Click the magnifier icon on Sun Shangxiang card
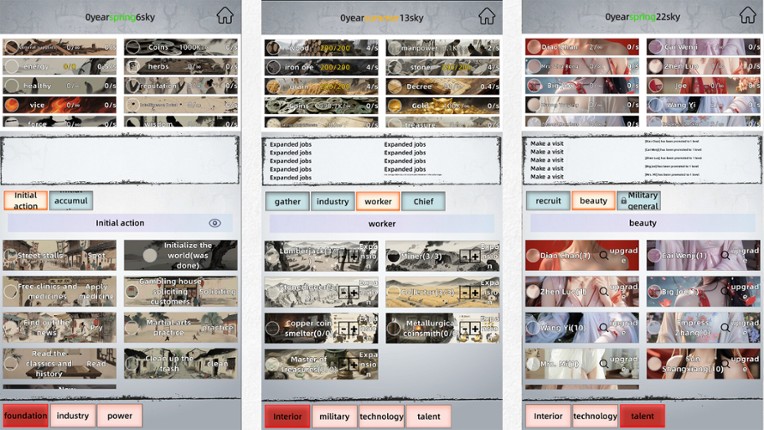This screenshot has height=430, width=764. pyautogui.click(x=724, y=363)
